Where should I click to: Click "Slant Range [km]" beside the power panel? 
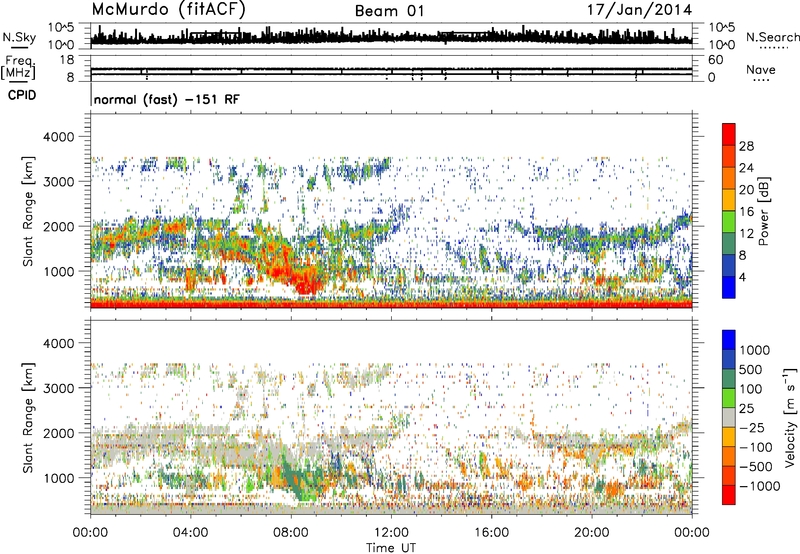28,211
